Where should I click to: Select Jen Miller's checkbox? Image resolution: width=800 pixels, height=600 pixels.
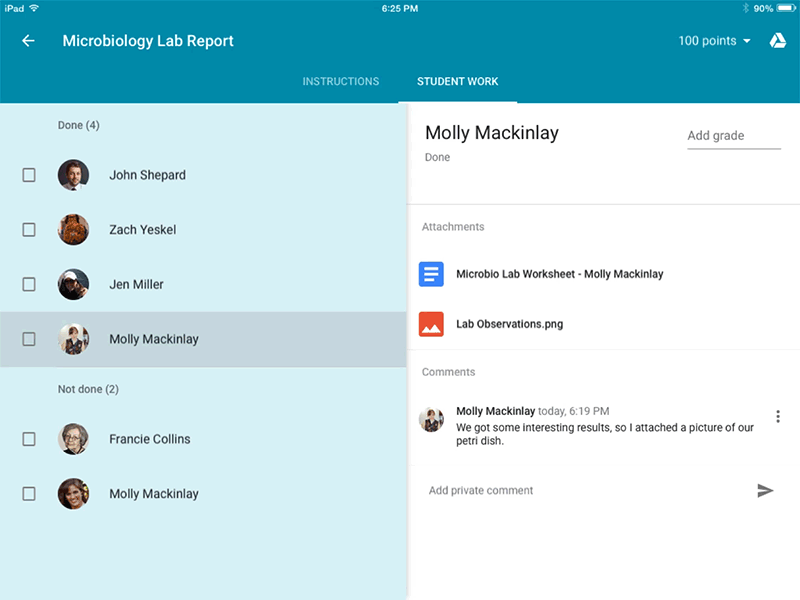(29, 284)
